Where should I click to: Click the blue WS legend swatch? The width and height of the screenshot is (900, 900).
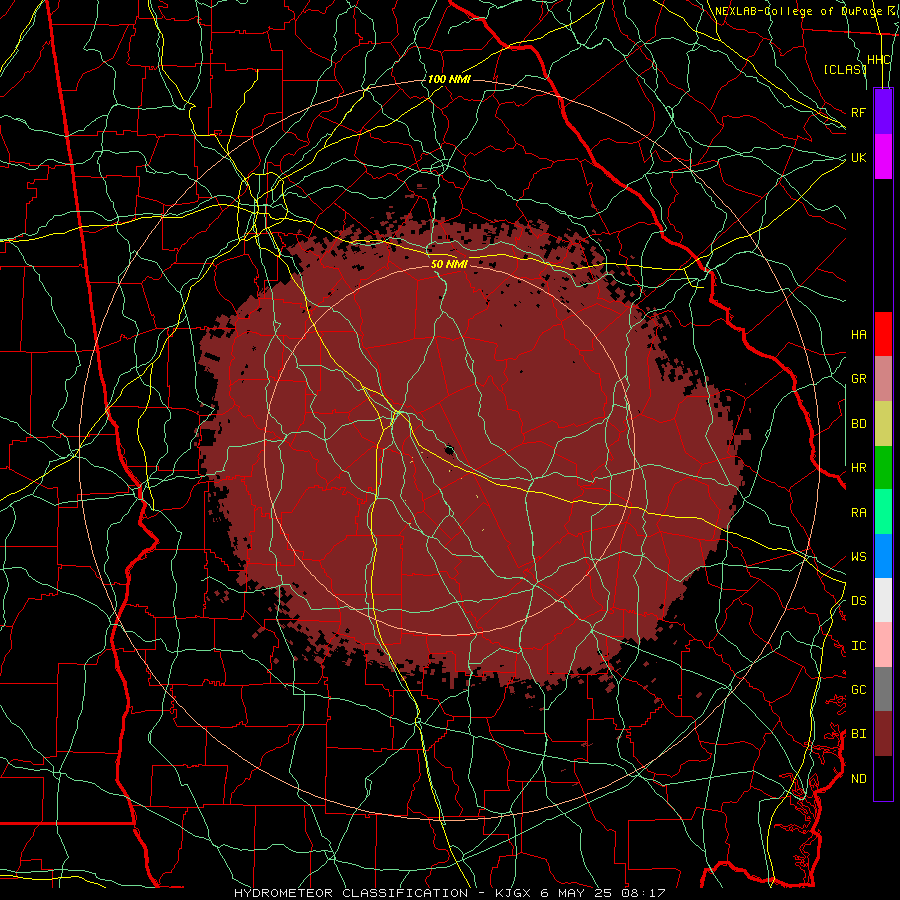[x=883, y=556]
